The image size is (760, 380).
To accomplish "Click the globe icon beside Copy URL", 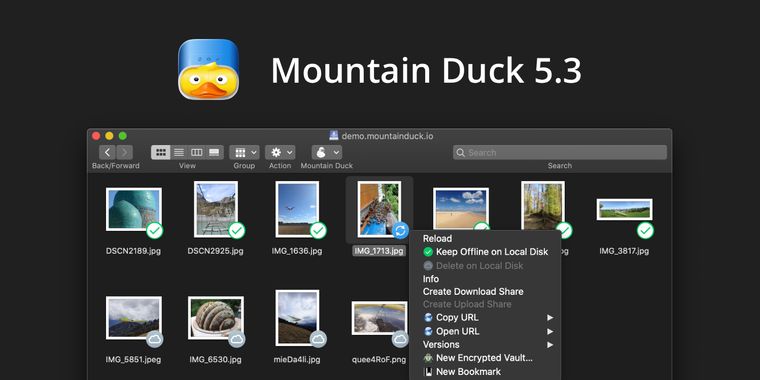I will [x=428, y=317].
